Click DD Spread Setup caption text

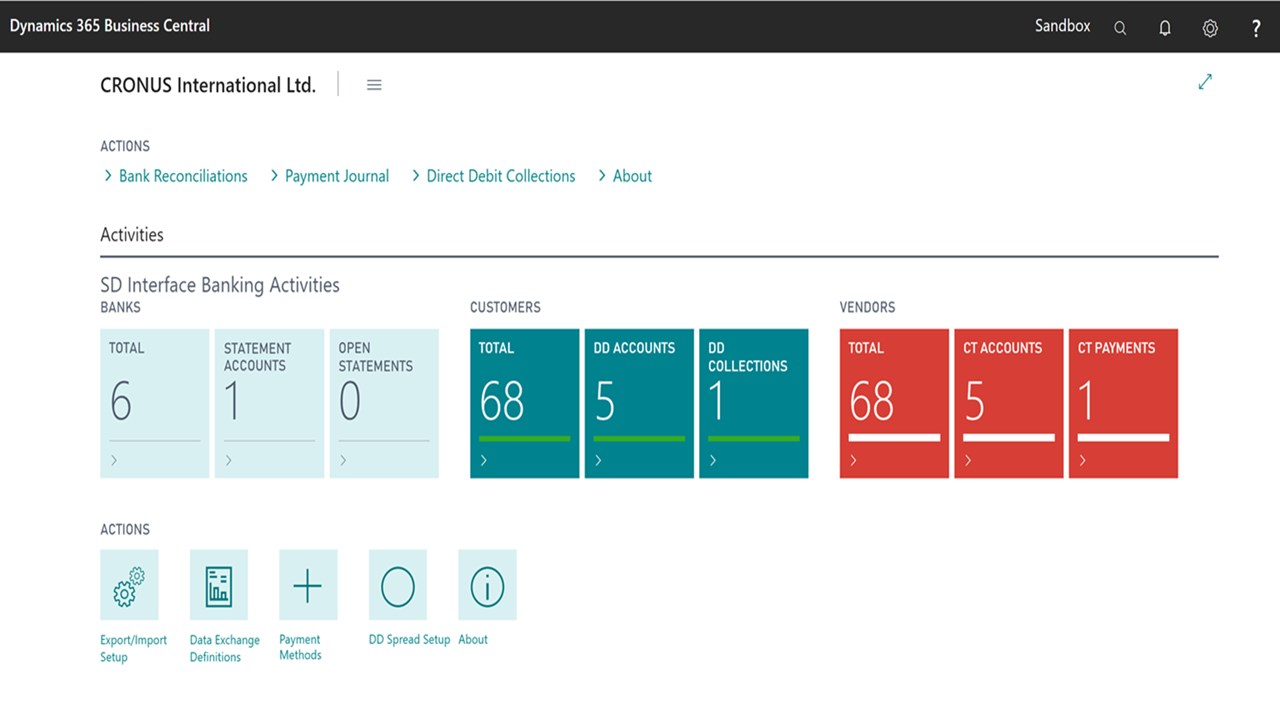(x=409, y=640)
